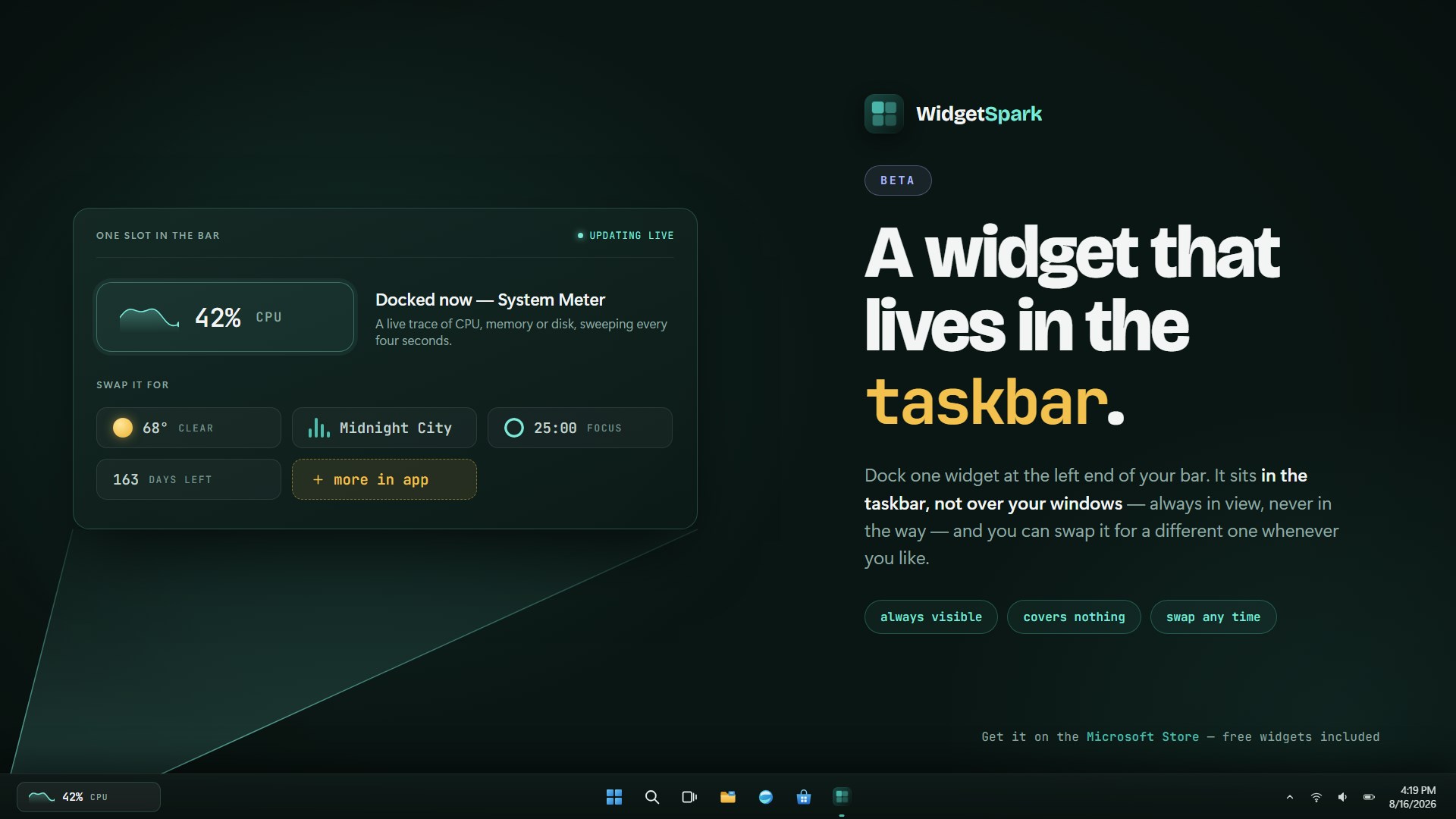The width and height of the screenshot is (1456, 819).
Task: Click the focus timer ring icon
Action: coord(514,428)
